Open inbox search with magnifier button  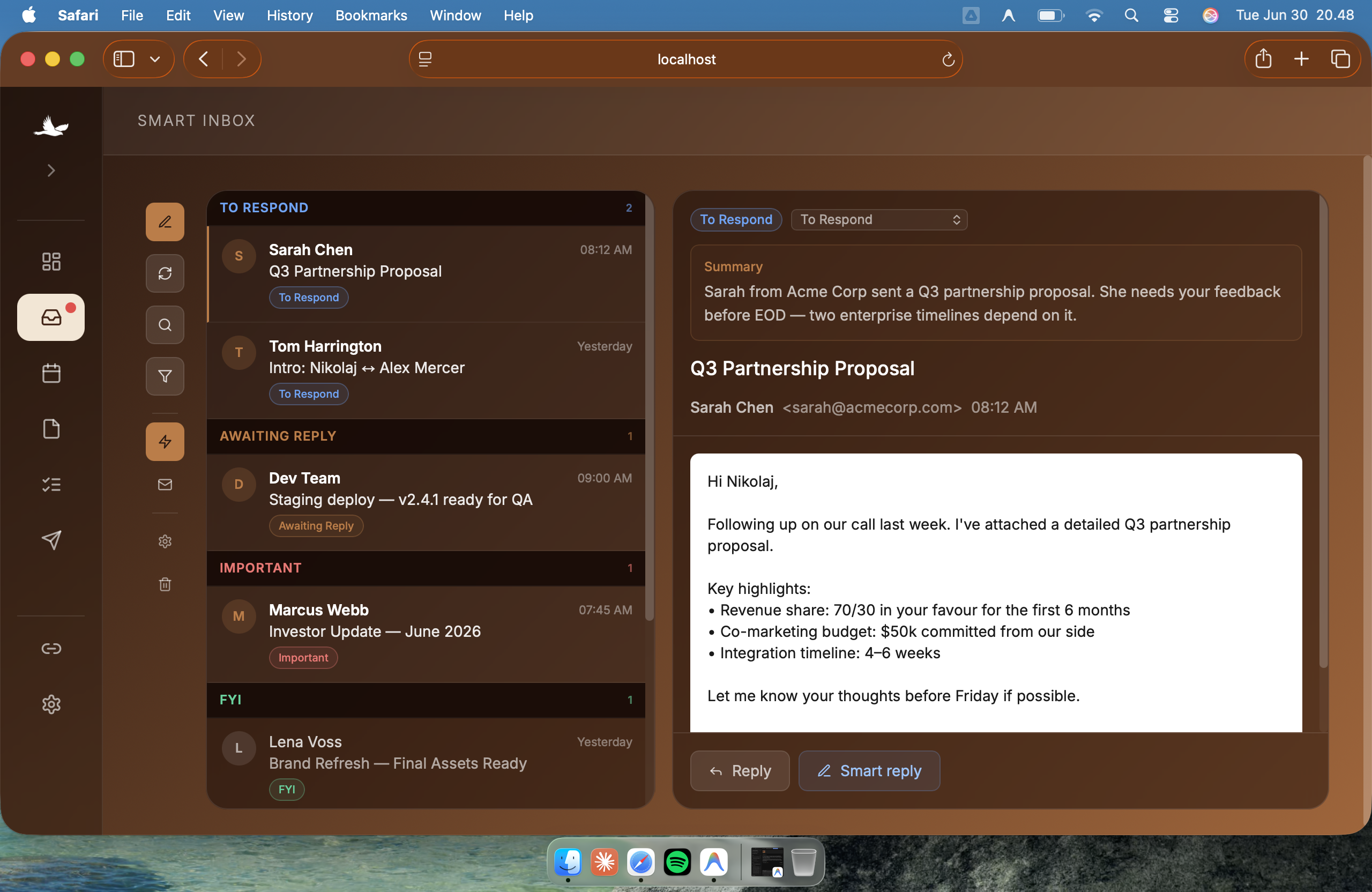(x=165, y=325)
